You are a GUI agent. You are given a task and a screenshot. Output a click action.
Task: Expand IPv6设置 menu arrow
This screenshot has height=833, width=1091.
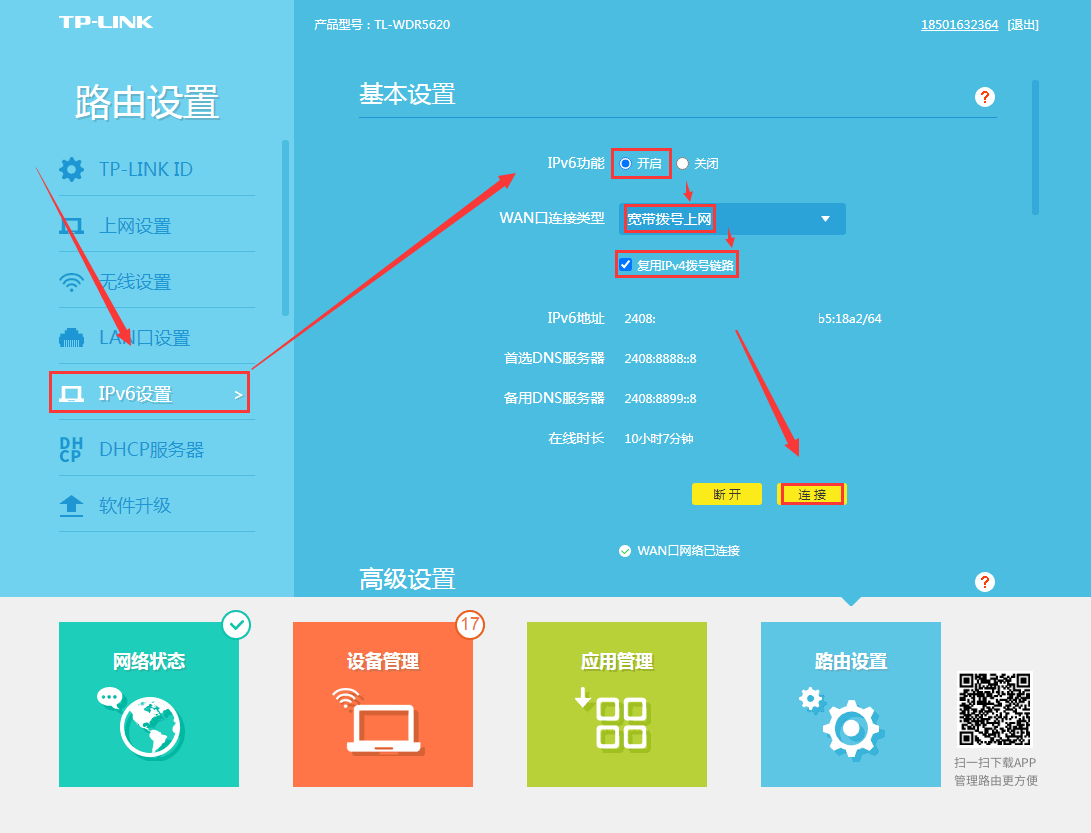point(238,395)
